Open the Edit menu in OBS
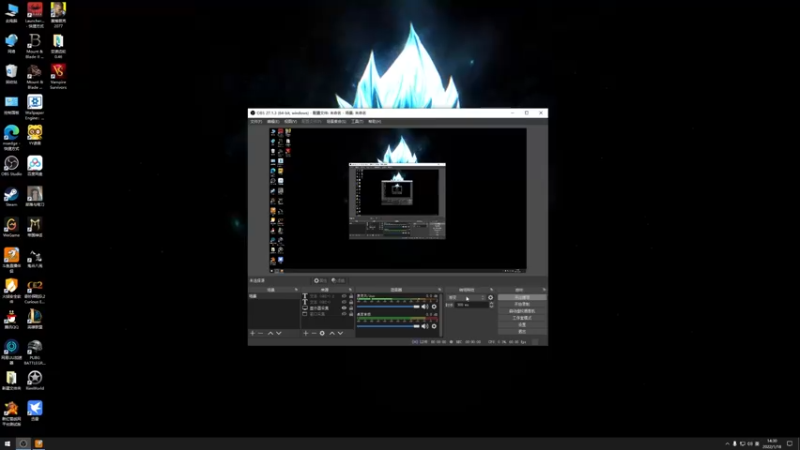Viewport: 800px width, 450px height. click(273, 121)
